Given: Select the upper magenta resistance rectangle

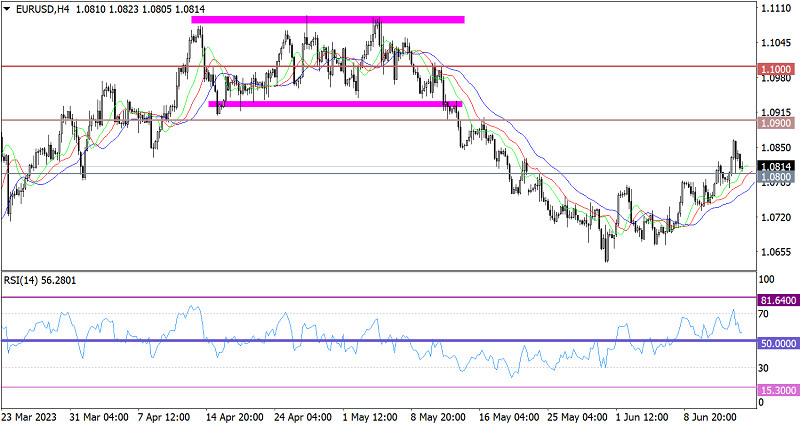Looking at the screenshot, I should pyautogui.click(x=336, y=20).
